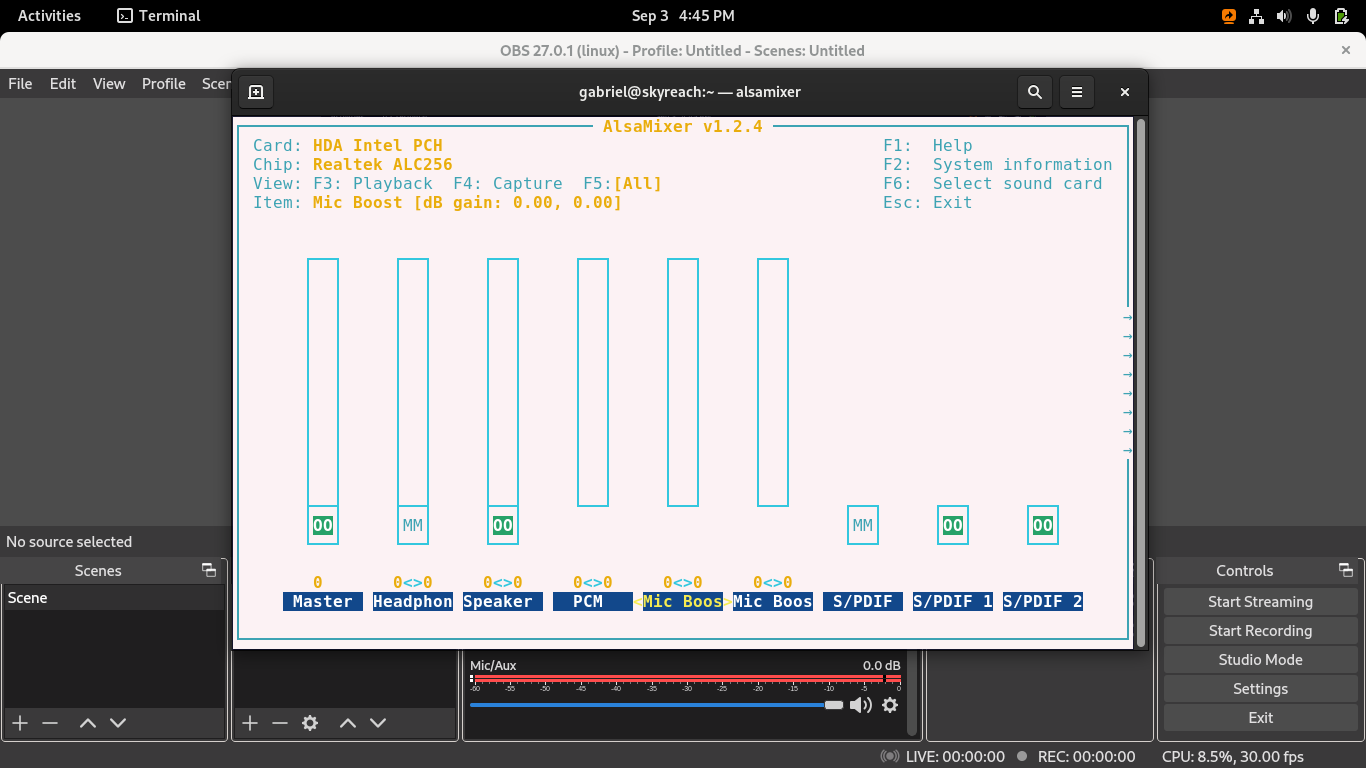Click system volume icon in top bar

[x=1285, y=16]
